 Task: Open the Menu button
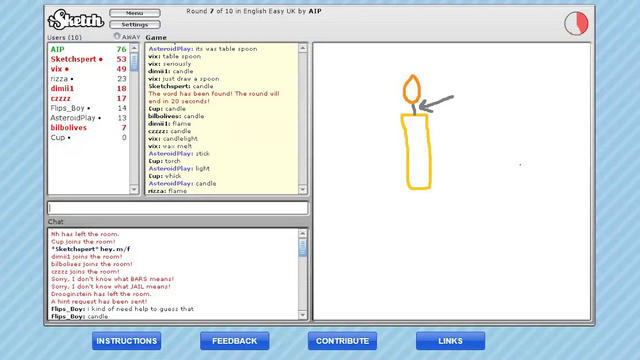tap(135, 13)
